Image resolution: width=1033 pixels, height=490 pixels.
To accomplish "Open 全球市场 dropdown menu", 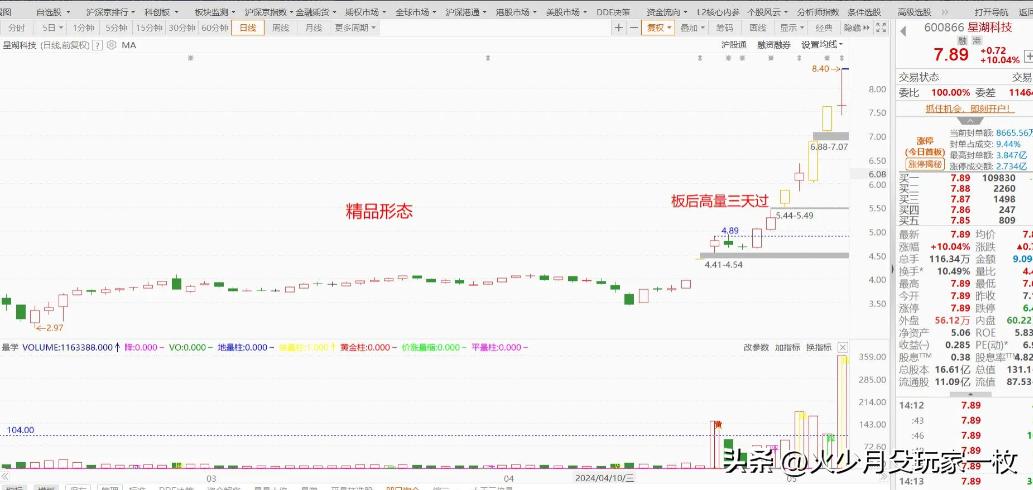I will tap(416, 12).
